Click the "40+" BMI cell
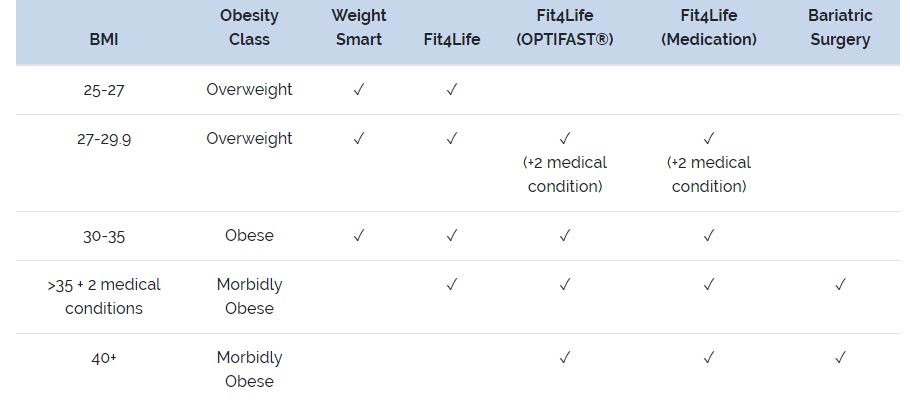 104,357
